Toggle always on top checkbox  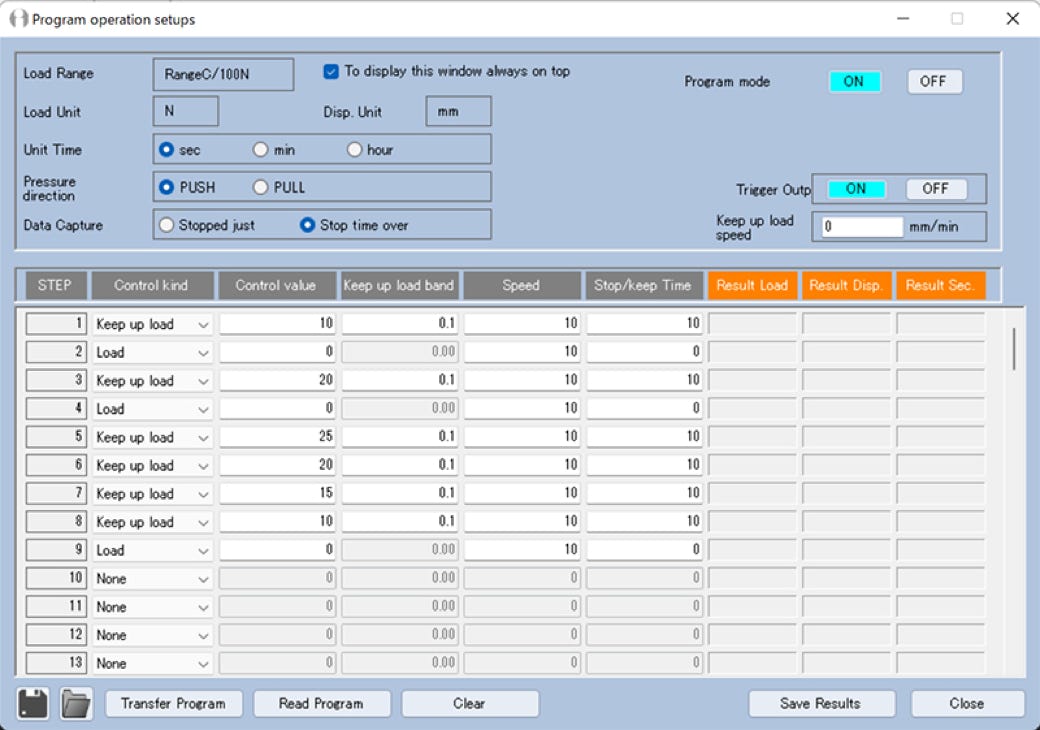[x=330, y=71]
